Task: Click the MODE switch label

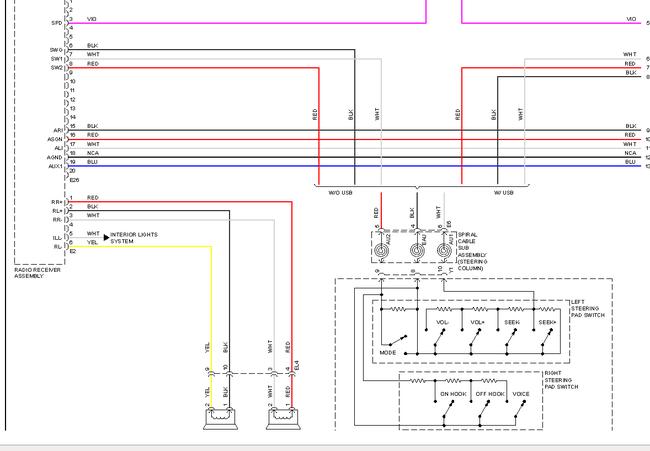Action: (x=388, y=353)
